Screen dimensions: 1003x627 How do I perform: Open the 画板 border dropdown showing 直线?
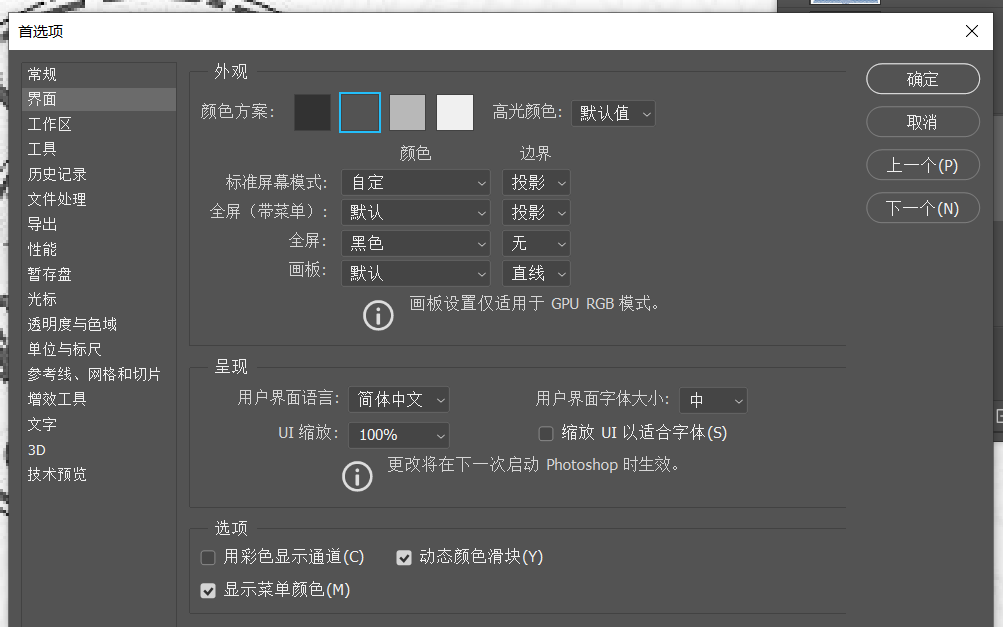[536, 272]
